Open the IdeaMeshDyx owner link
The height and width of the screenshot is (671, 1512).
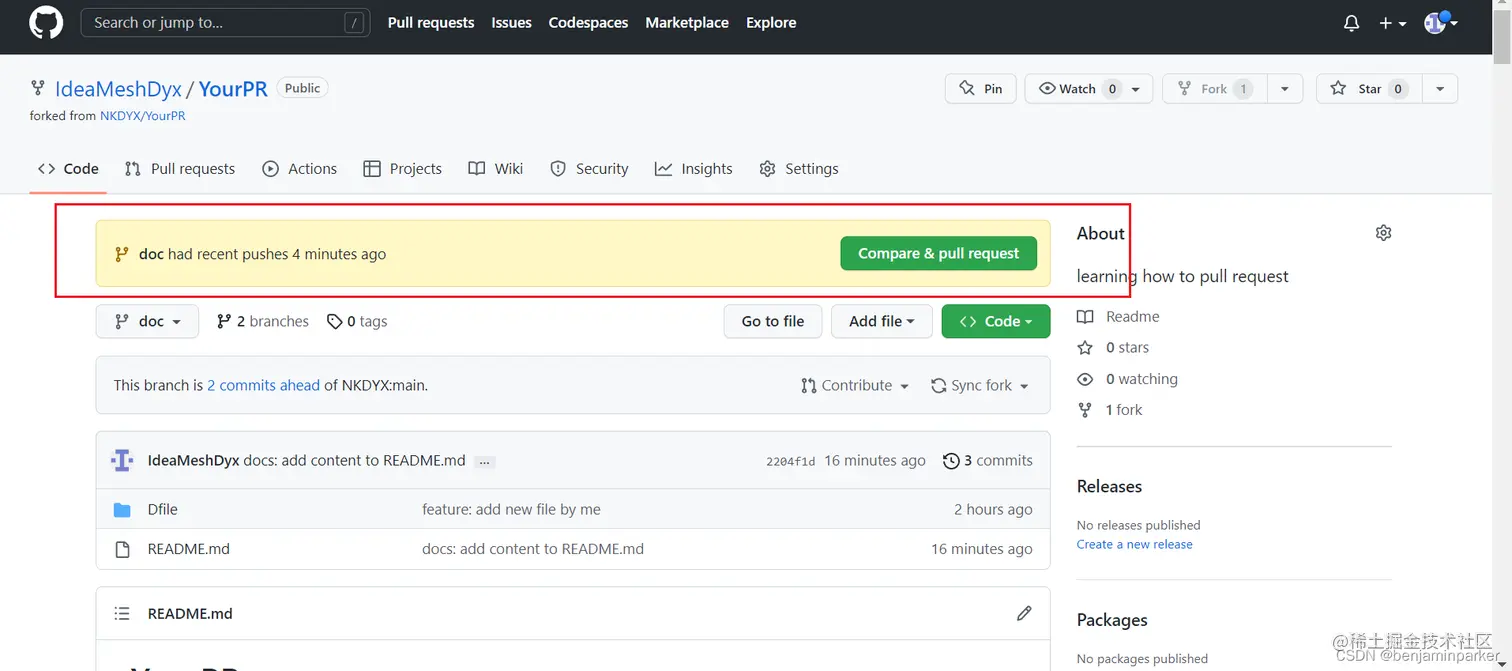(x=118, y=89)
